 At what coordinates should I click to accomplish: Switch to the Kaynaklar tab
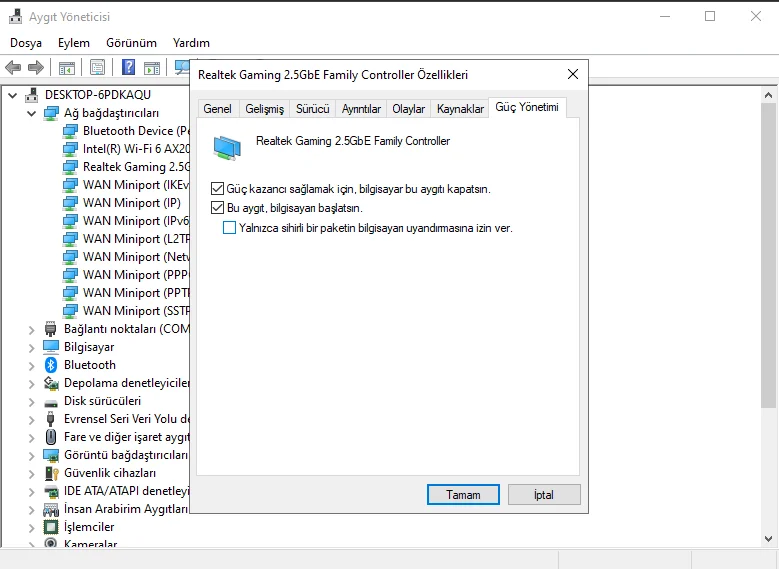pyautogui.click(x=460, y=109)
